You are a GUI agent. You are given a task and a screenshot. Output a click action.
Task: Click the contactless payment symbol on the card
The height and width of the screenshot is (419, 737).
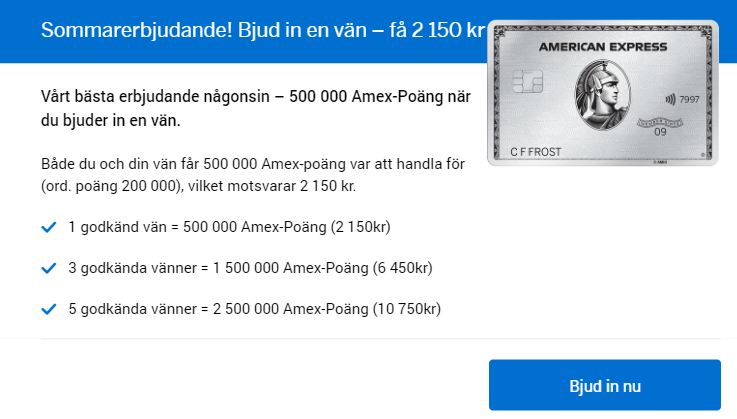click(669, 99)
